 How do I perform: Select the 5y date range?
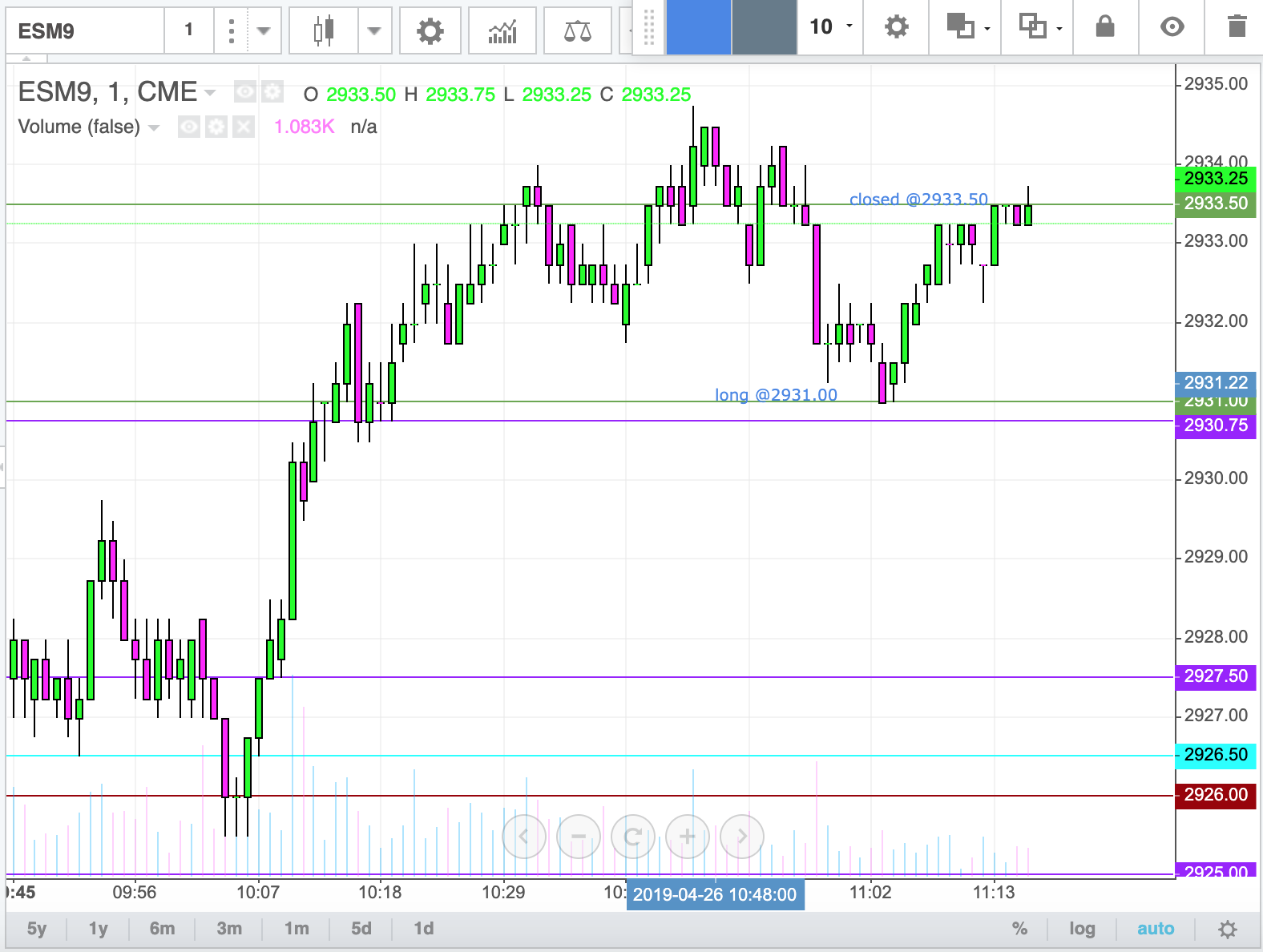(37, 929)
